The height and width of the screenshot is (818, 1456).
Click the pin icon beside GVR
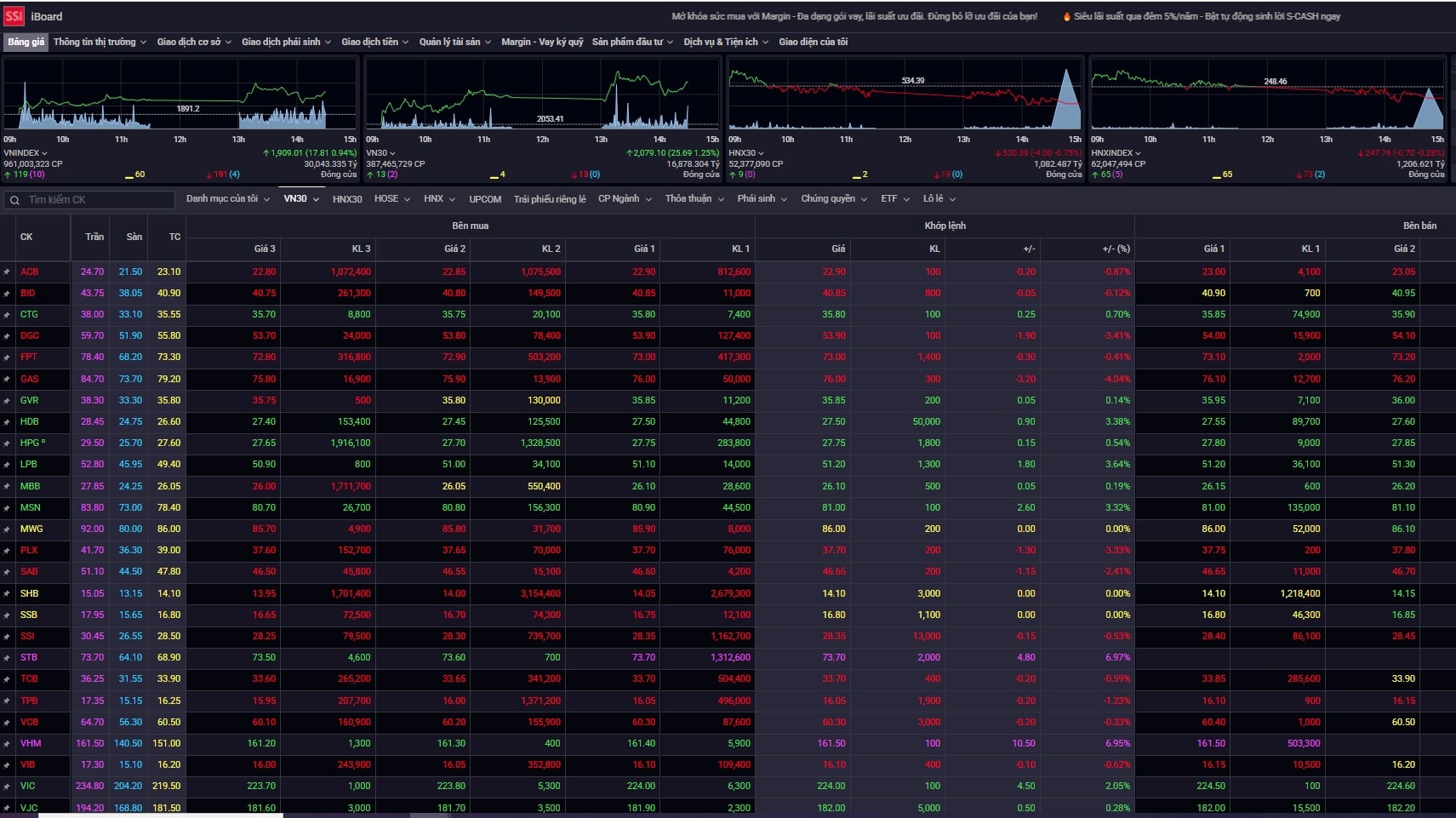coord(7,401)
